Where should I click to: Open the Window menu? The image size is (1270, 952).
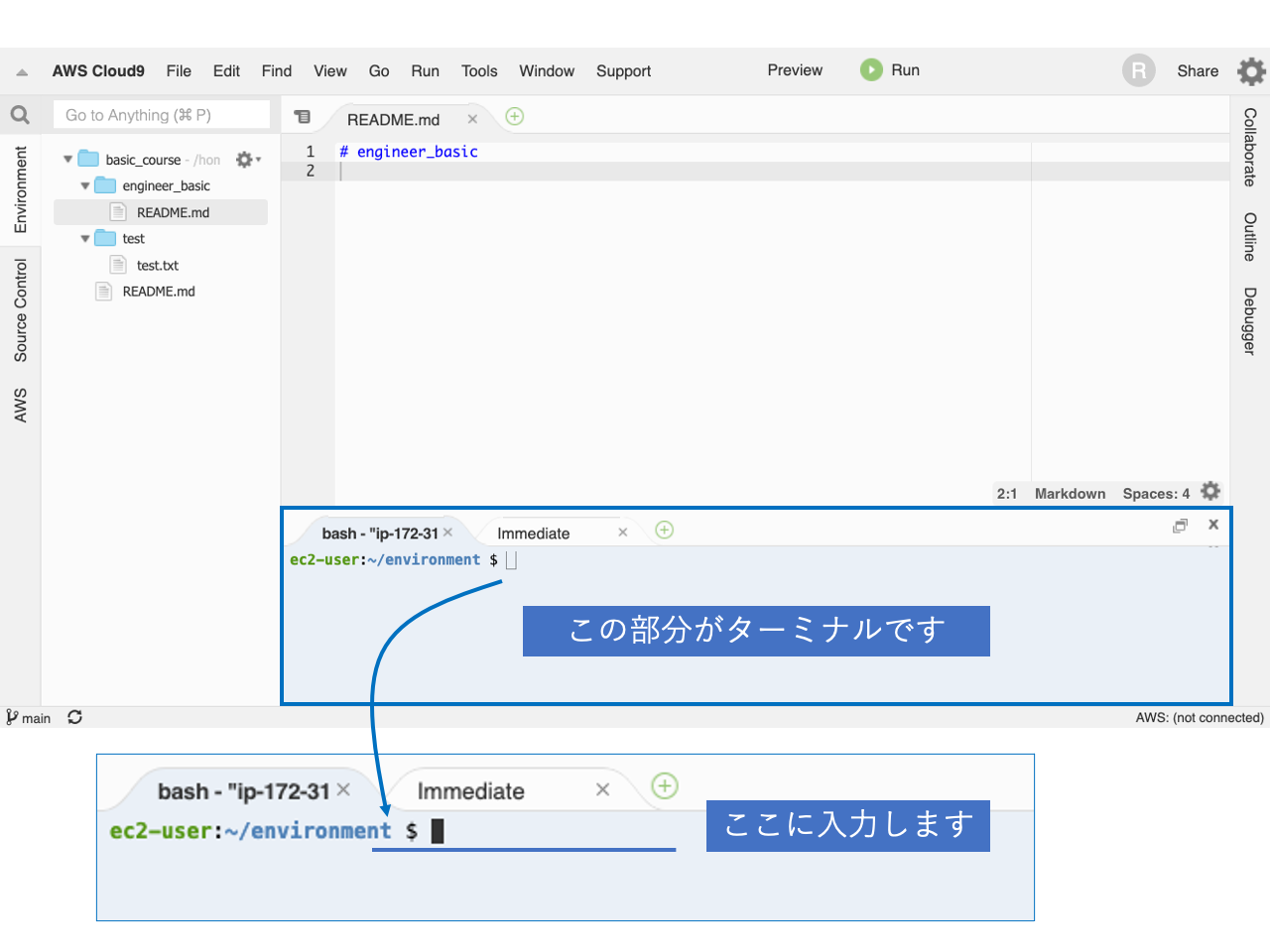pos(547,71)
